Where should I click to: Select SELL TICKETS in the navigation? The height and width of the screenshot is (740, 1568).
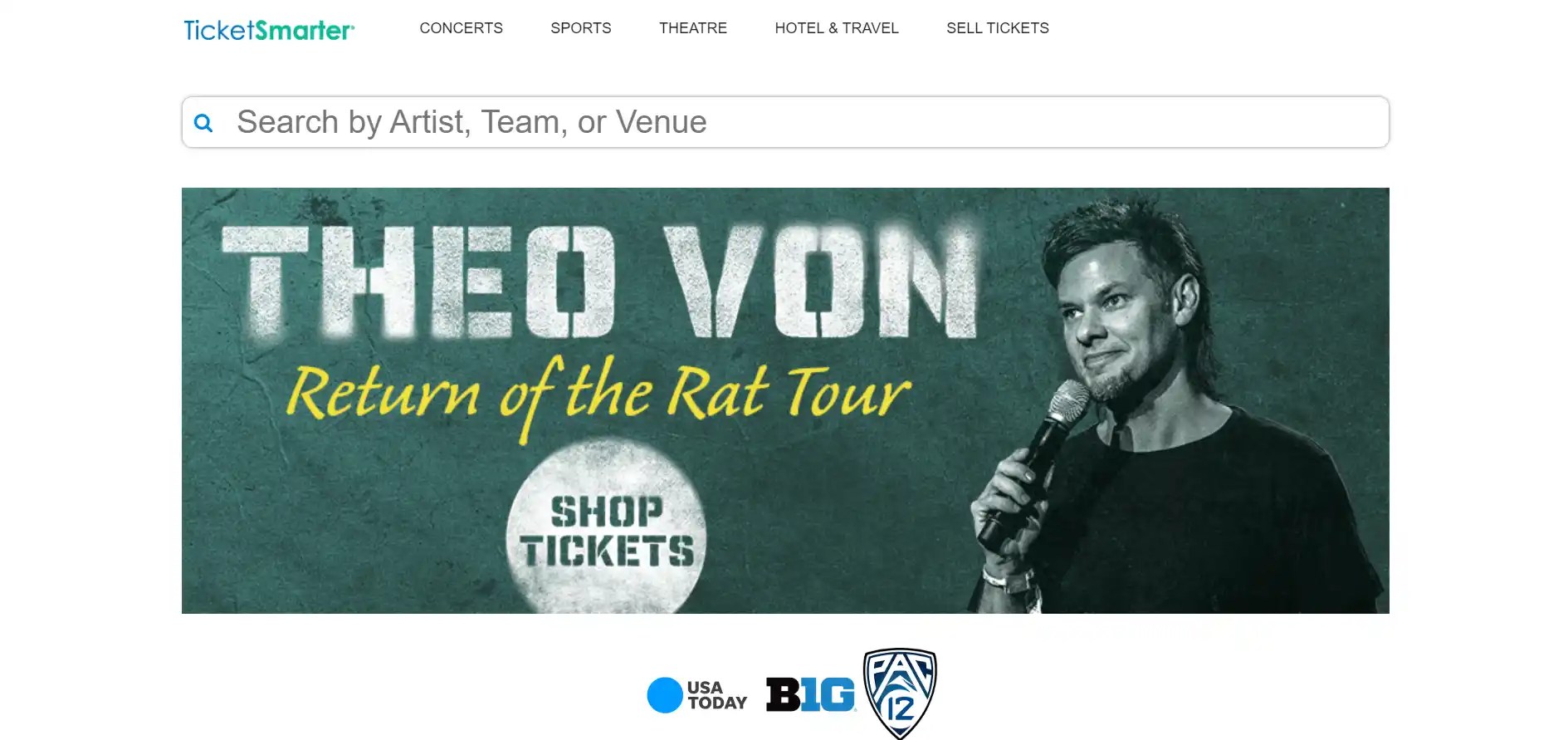[x=996, y=27]
